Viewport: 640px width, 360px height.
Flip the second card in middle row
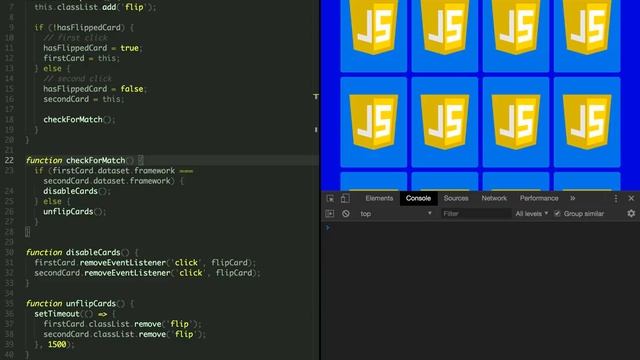click(x=445, y=122)
